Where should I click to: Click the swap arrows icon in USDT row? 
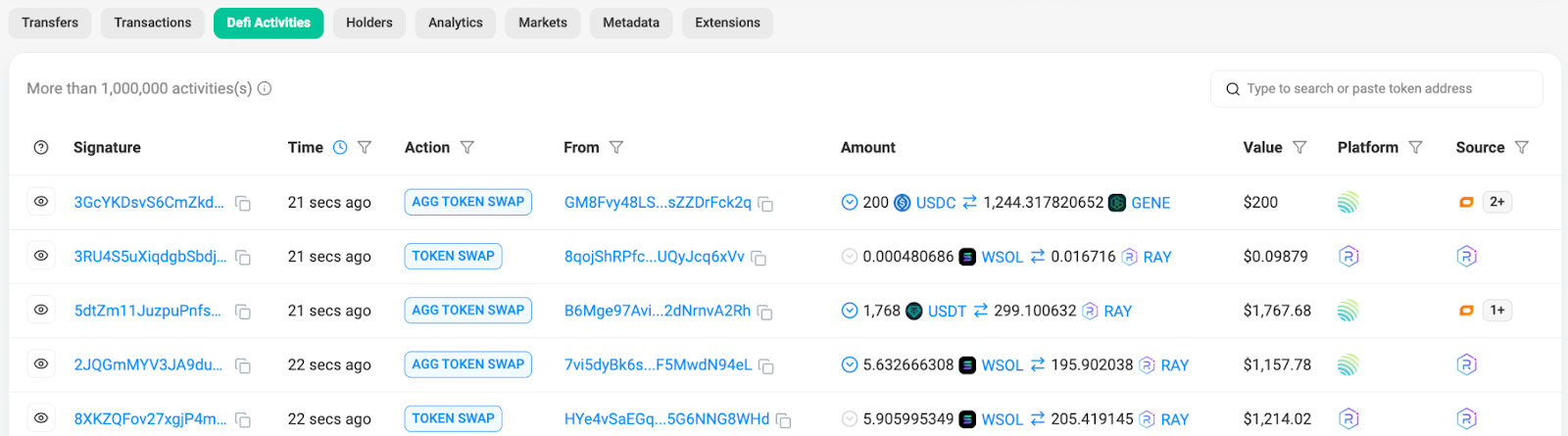pyautogui.click(x=980, y=311)
